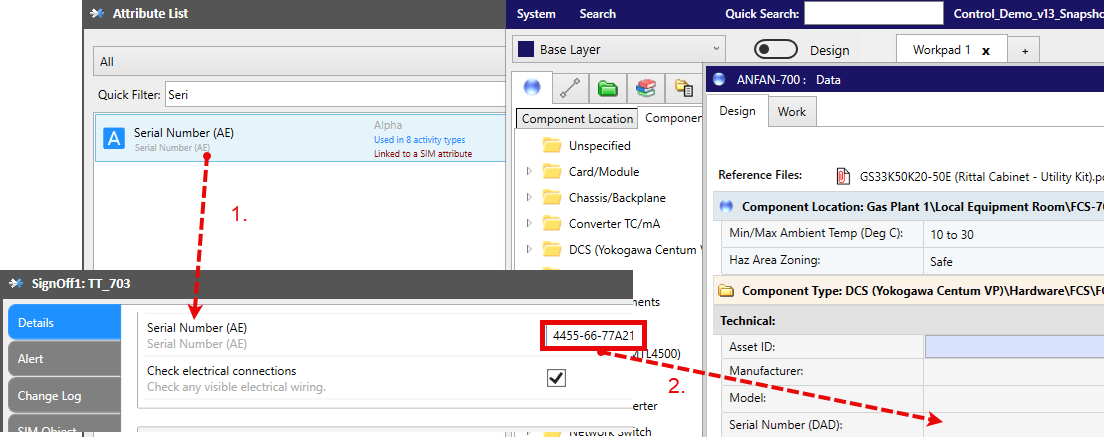
Task: Open the GS33K50K20-50E Rittal Cabinet reference file
Action: [980, 176]
